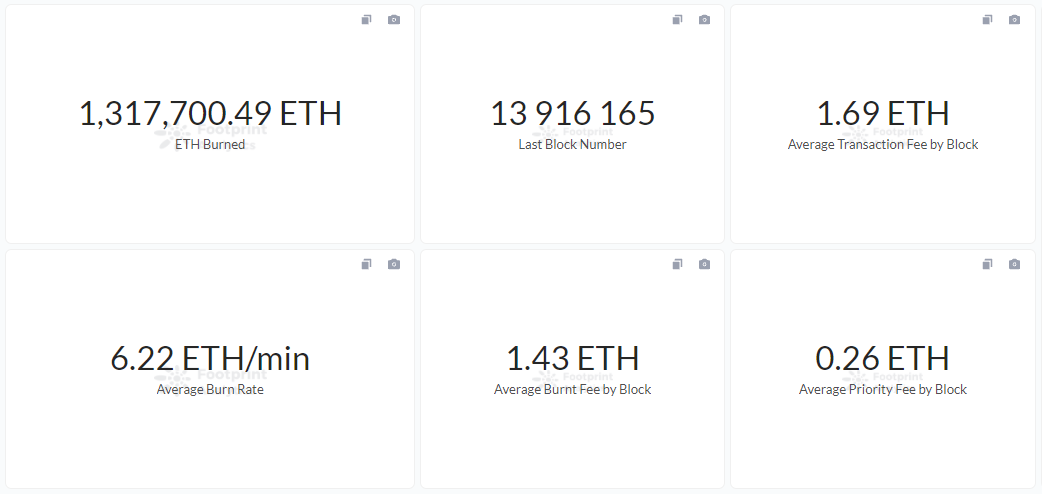The width and height of the screenshot is (1042, 494).
Task: Click camera icon on Average Burn Rate card
Action: click(x=394, y=265)
